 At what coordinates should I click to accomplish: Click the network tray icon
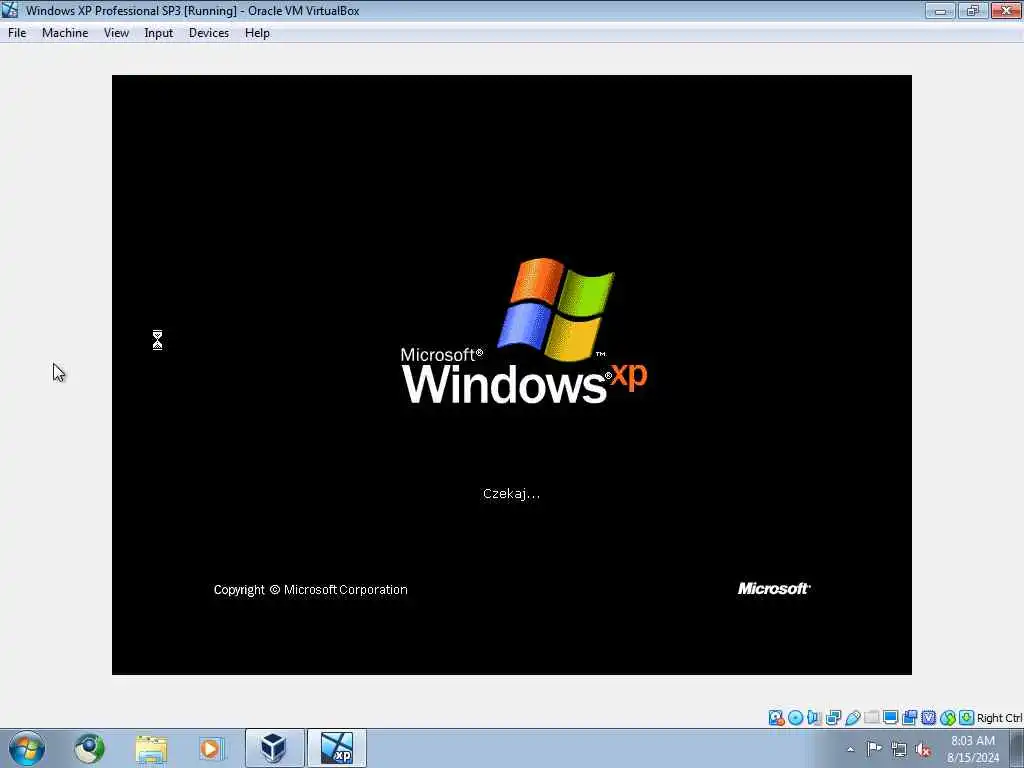pos(899,750)
